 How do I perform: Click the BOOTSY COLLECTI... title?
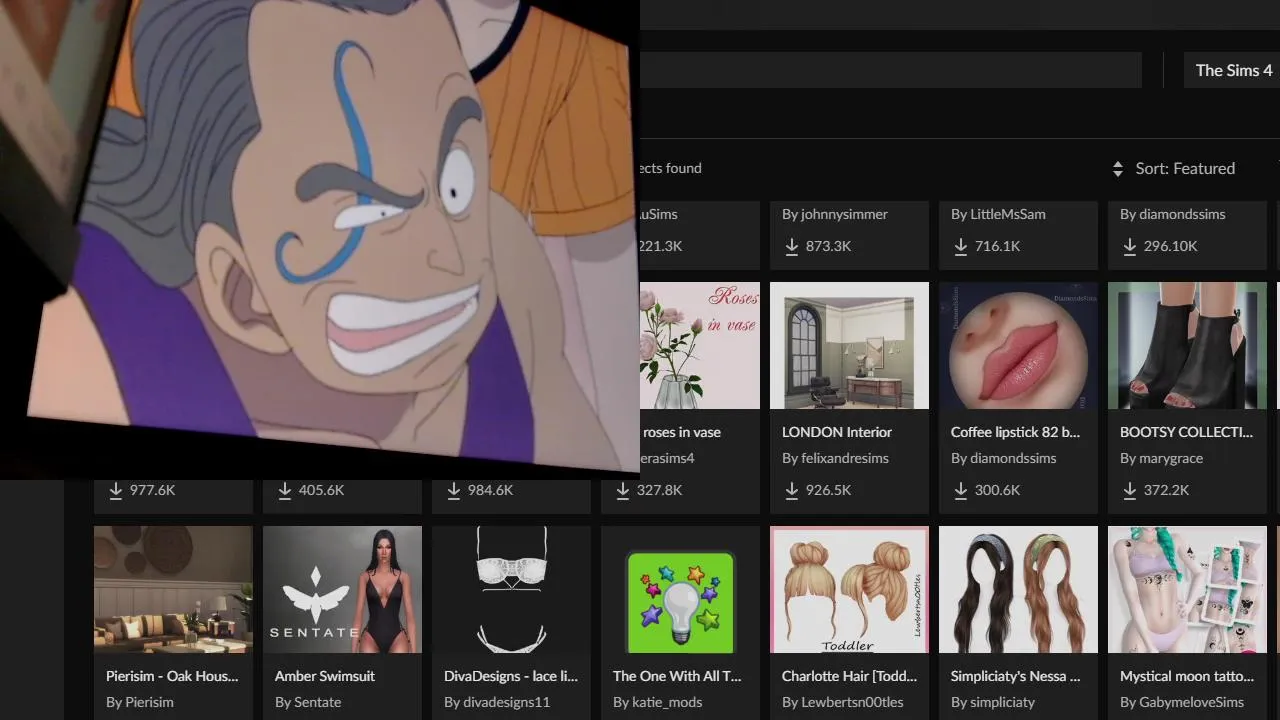tap(1186, 432)
